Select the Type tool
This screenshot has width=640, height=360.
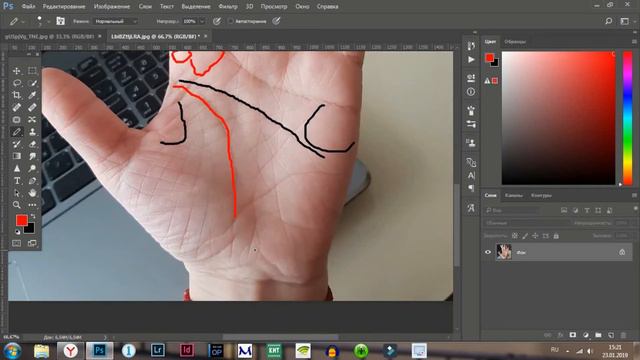point(17,181)
